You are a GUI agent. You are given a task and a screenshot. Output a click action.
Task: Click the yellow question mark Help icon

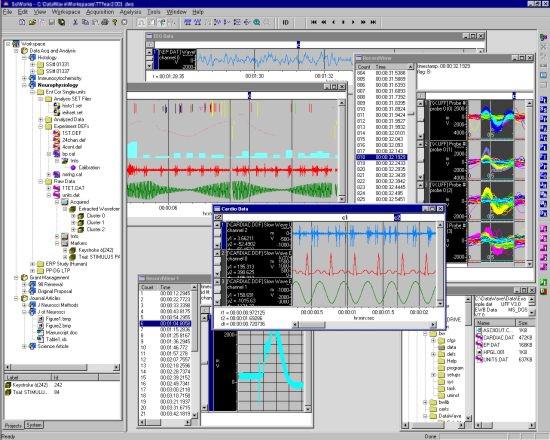pos(114,22)
